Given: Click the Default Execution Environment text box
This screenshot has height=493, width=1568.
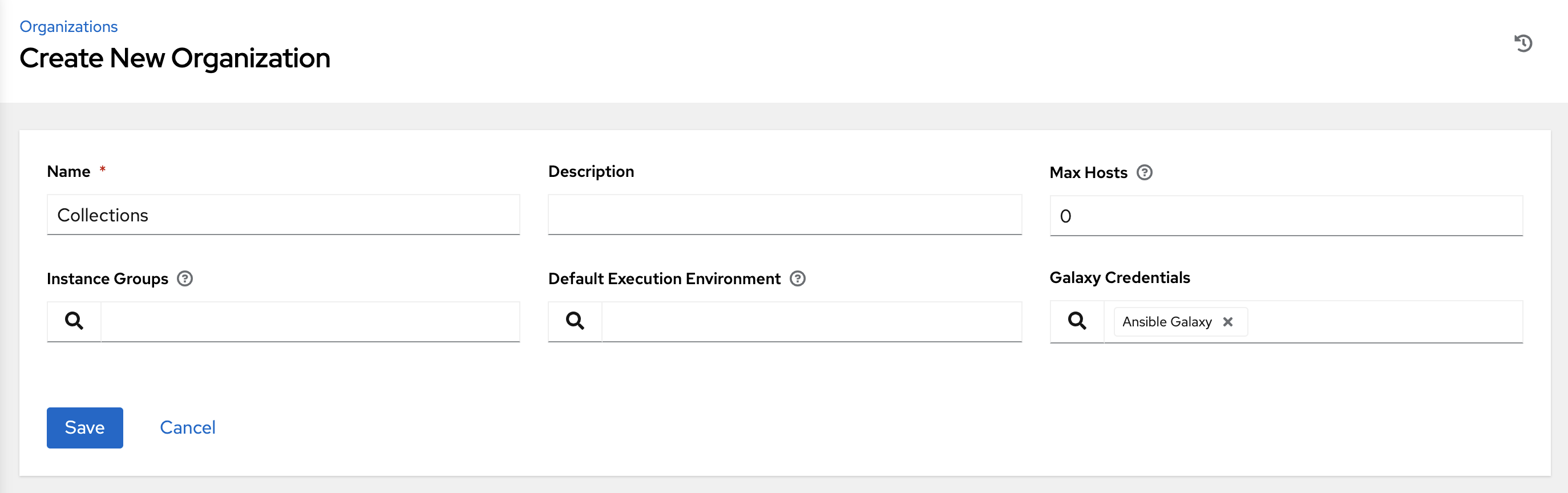Looking at the screenshot, I should click(811, 321).
